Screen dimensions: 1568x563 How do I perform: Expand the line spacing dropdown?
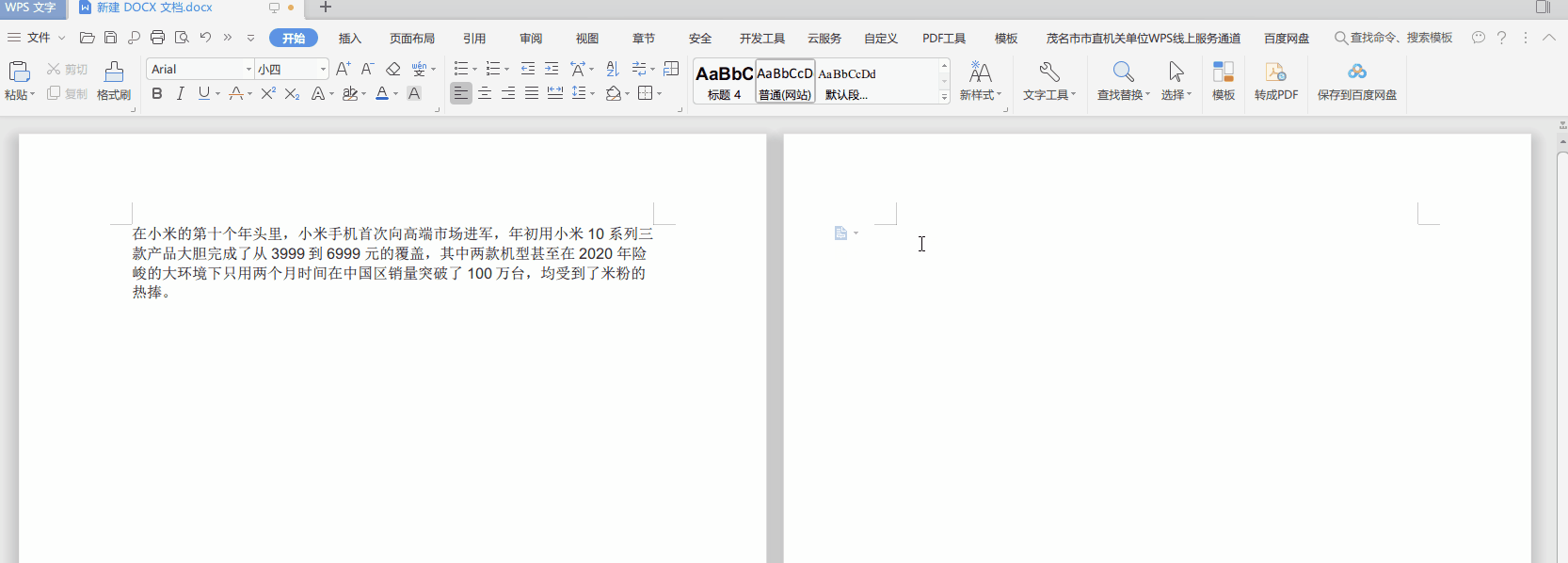pos(592,93)
